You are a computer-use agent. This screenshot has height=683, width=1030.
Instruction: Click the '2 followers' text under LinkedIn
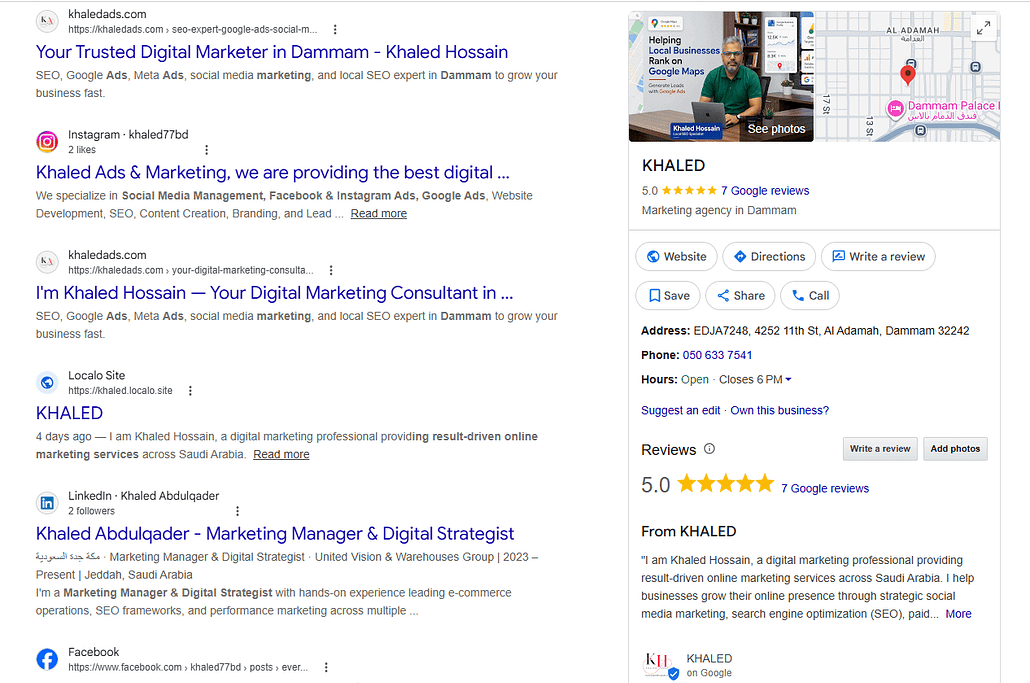[91, 511]
